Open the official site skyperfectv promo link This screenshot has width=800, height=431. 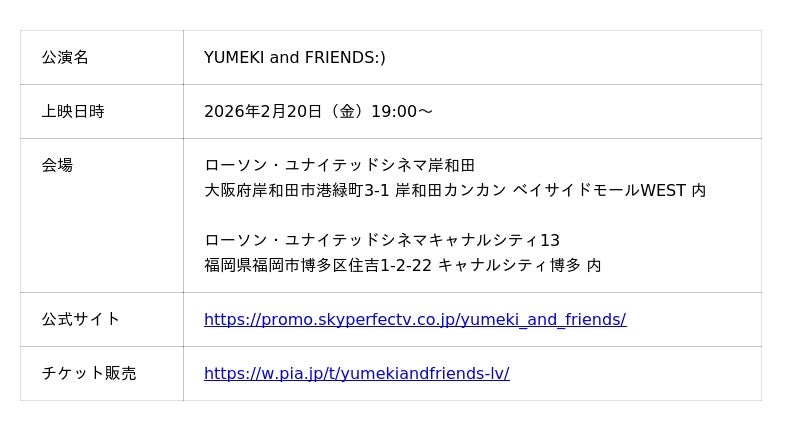click(414, 320)
